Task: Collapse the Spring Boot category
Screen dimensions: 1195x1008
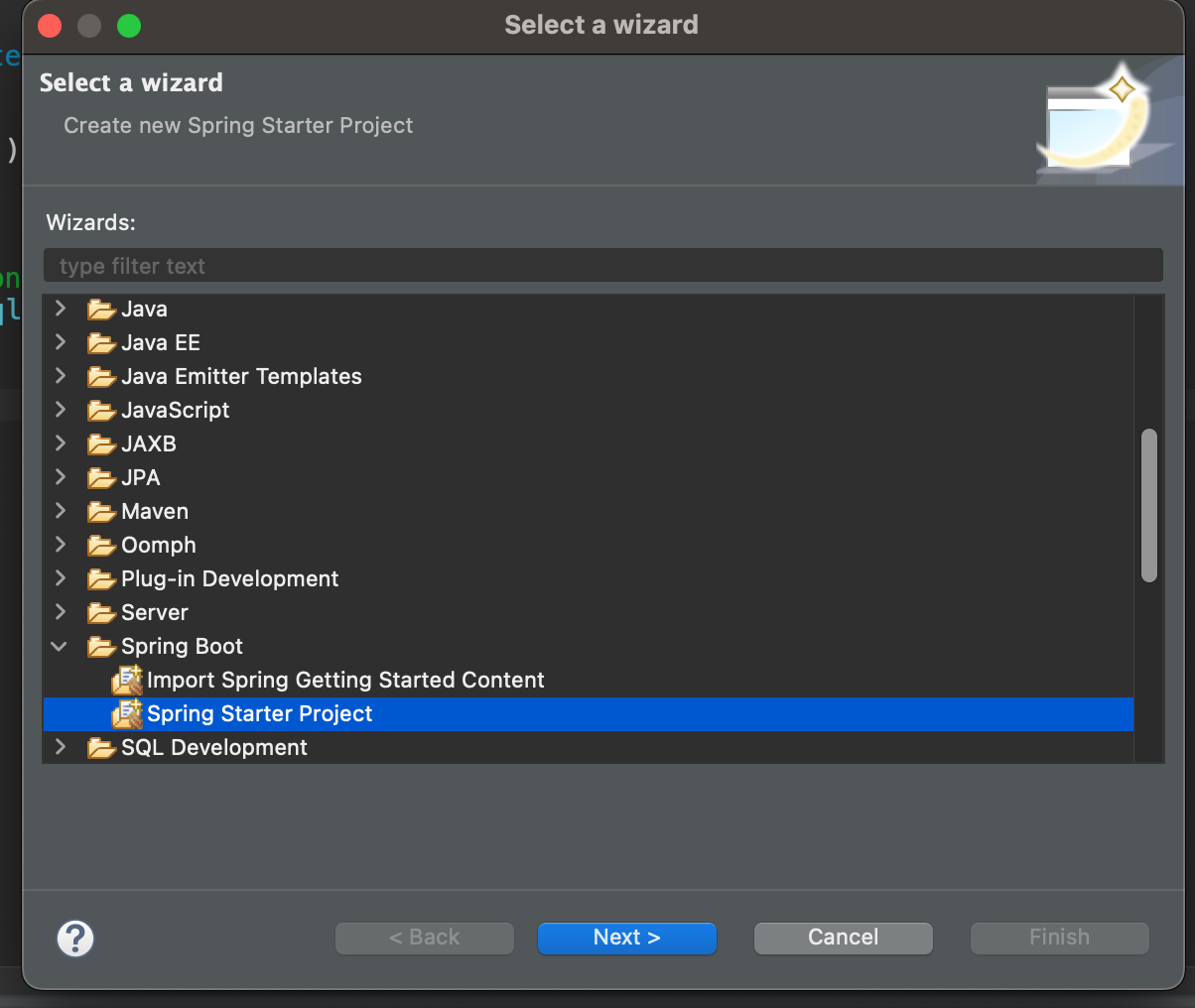Action: 60,646
